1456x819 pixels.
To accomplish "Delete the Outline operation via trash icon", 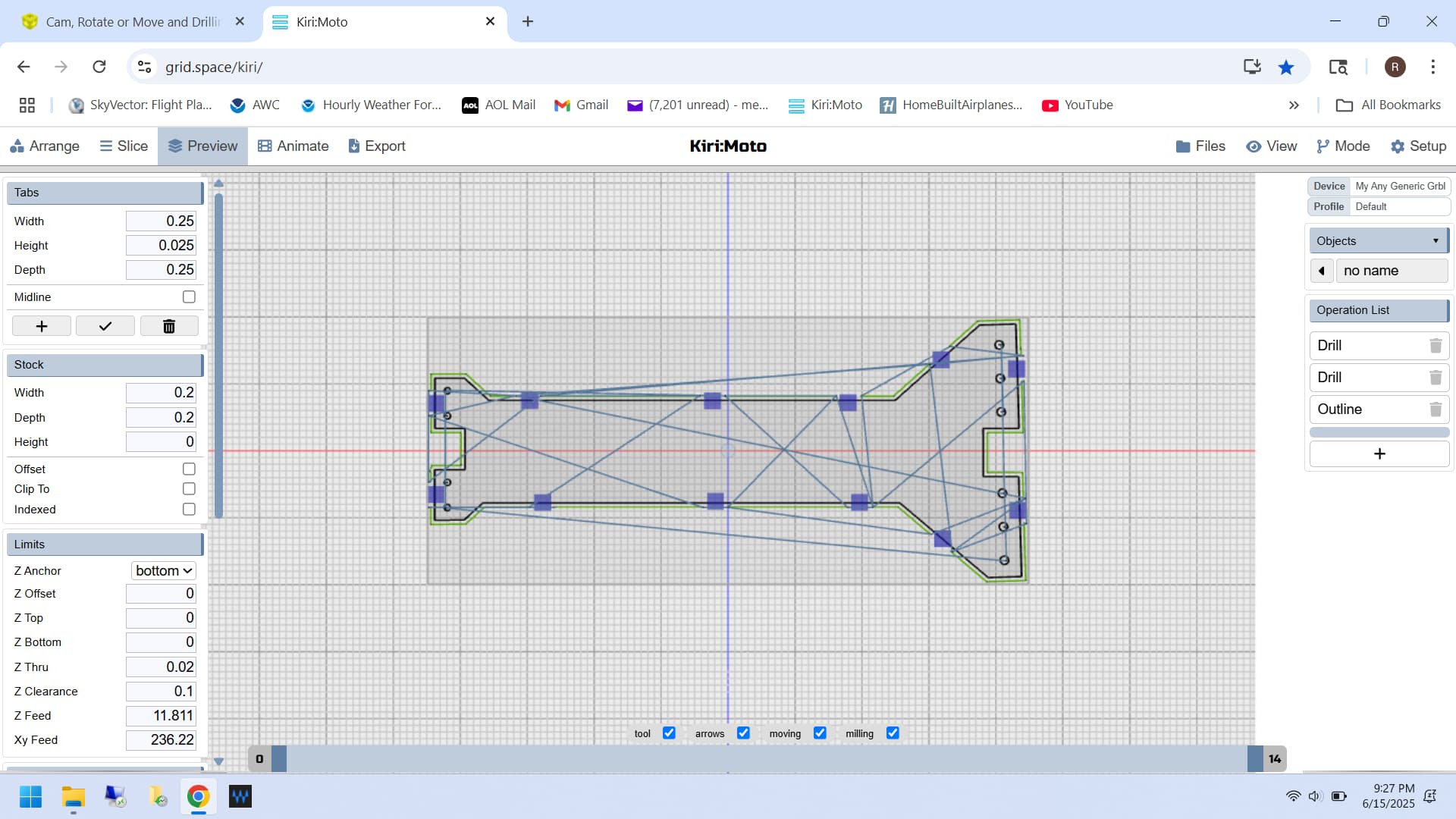I will coord(1435,409).
